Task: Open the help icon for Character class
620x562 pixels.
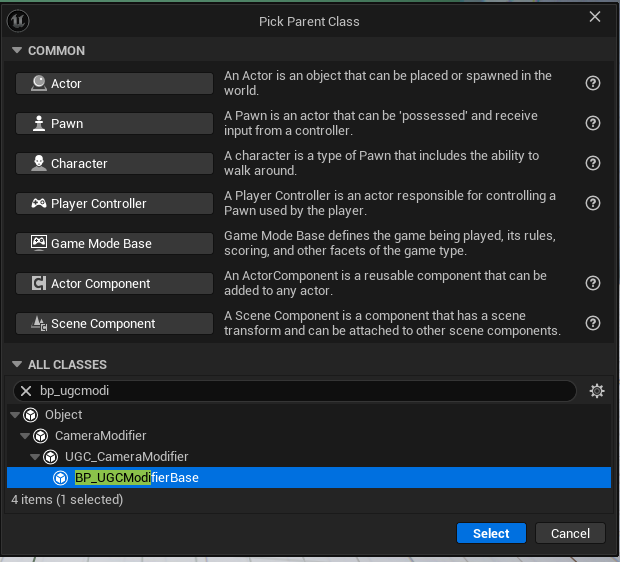Action: pyautogui.click(x=592, y=163)
